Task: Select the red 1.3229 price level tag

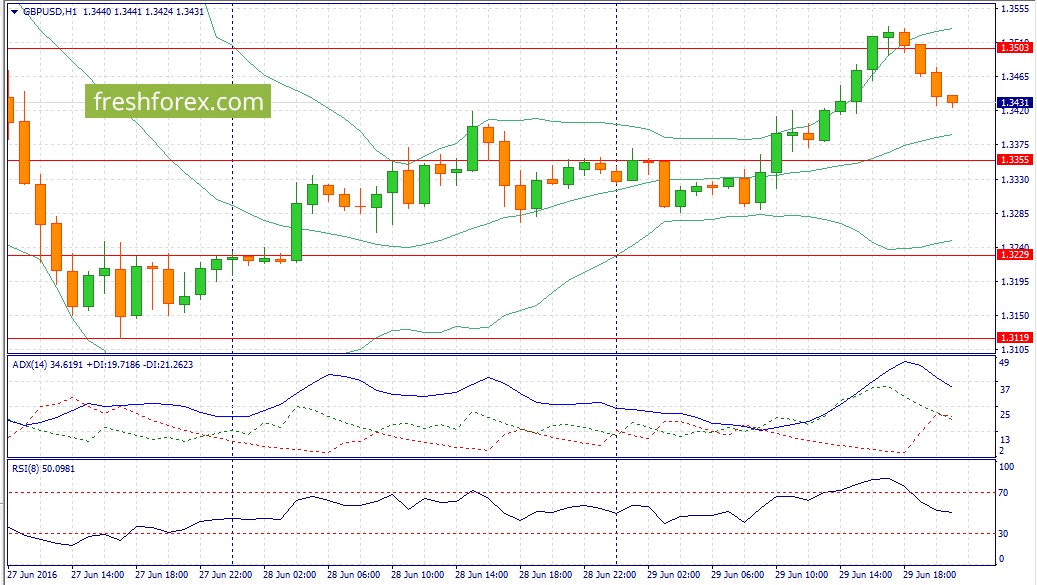Action: [x=1014, y=255]
